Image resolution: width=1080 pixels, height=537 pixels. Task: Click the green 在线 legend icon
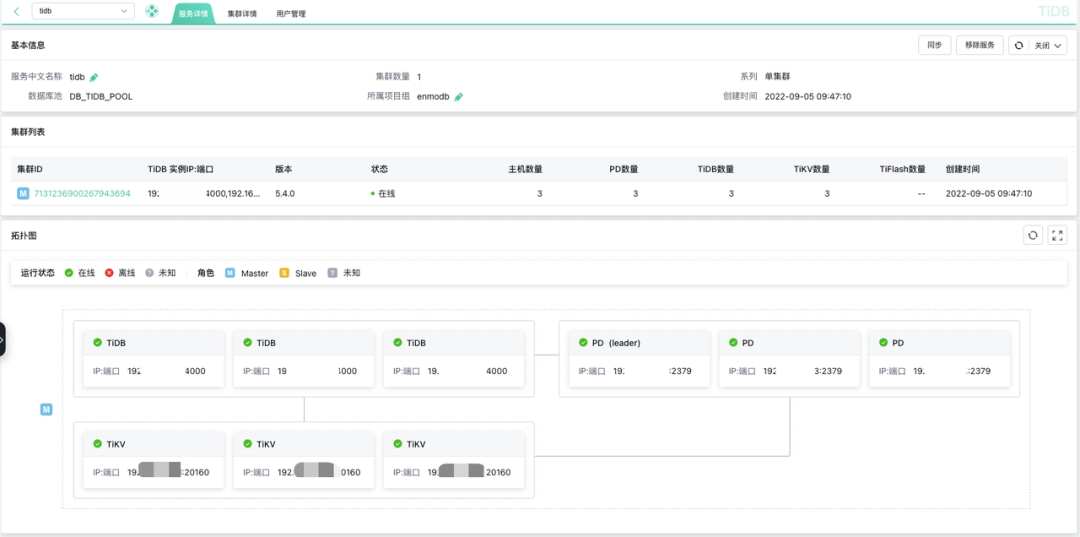pyautogui.click(x=69, y=273)
